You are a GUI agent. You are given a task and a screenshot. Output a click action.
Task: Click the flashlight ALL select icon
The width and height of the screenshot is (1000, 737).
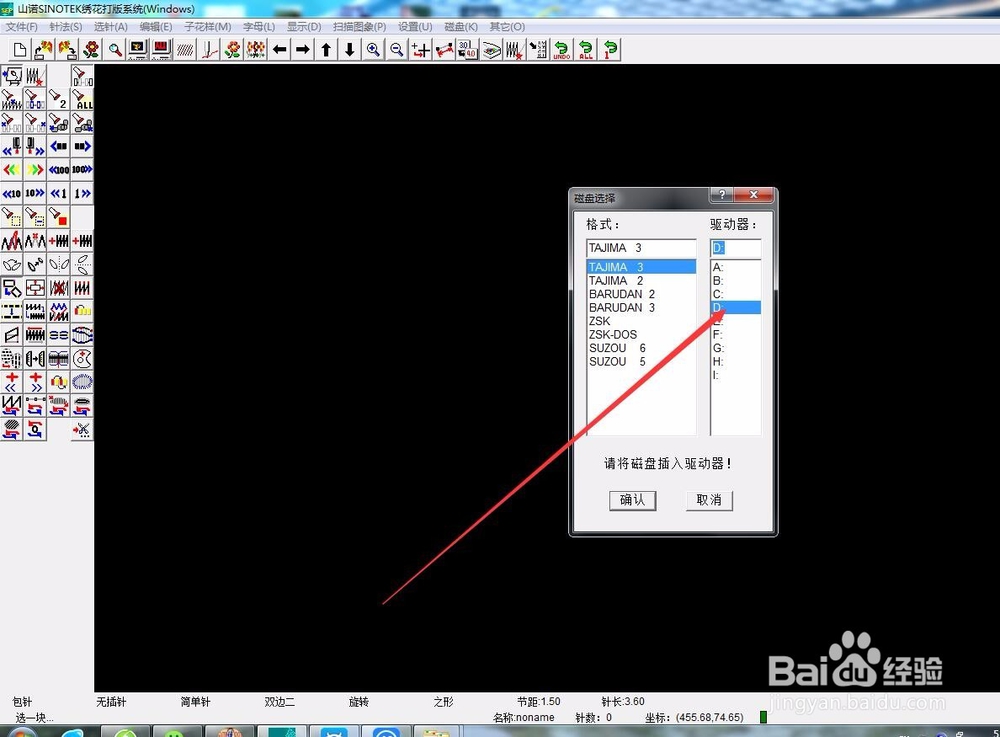82,99
